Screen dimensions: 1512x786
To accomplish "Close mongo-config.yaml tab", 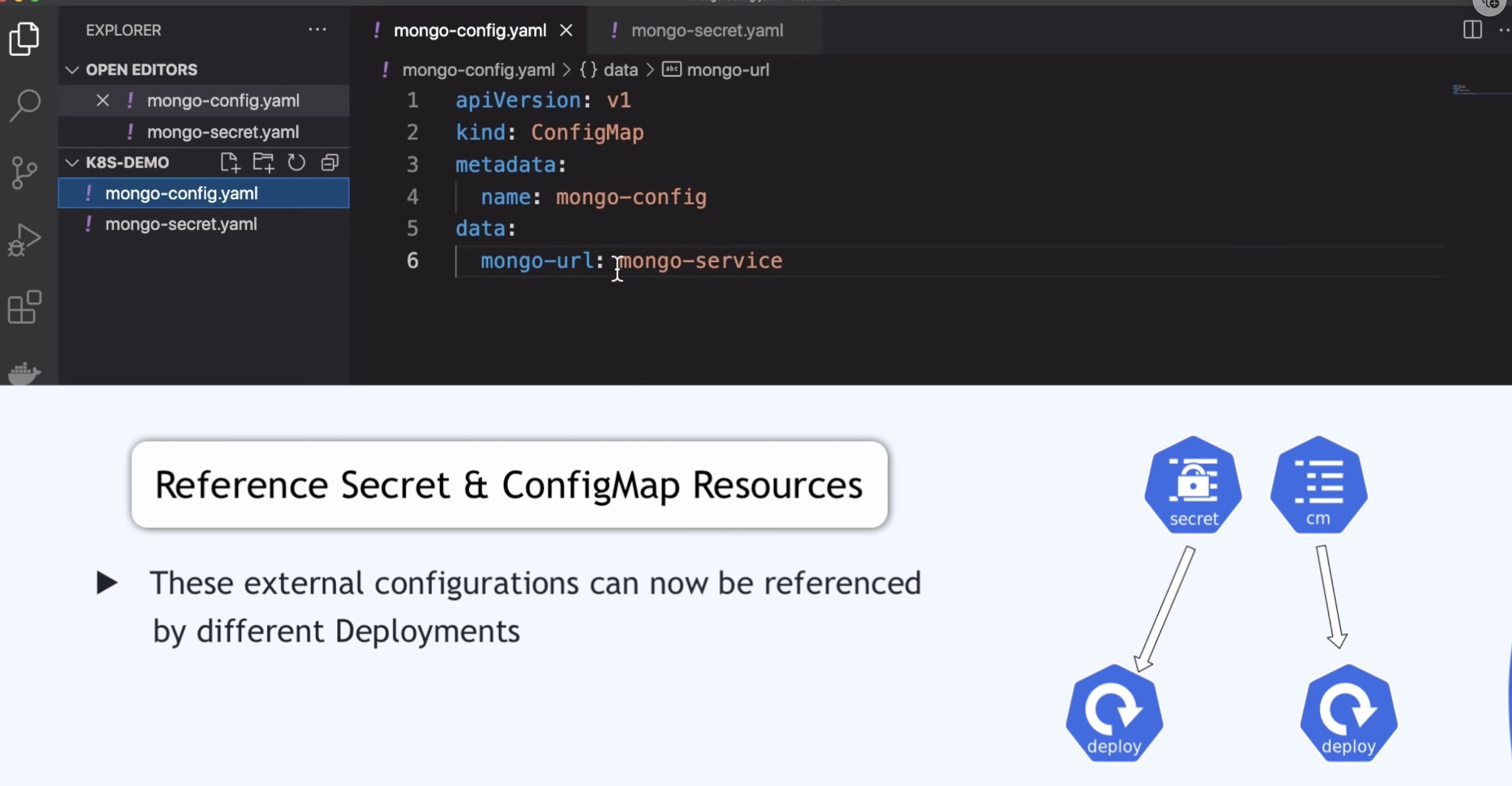I will point(566,30).
